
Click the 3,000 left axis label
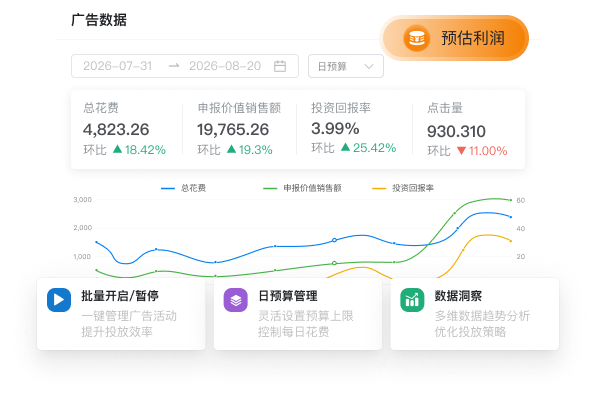(82, 200)
